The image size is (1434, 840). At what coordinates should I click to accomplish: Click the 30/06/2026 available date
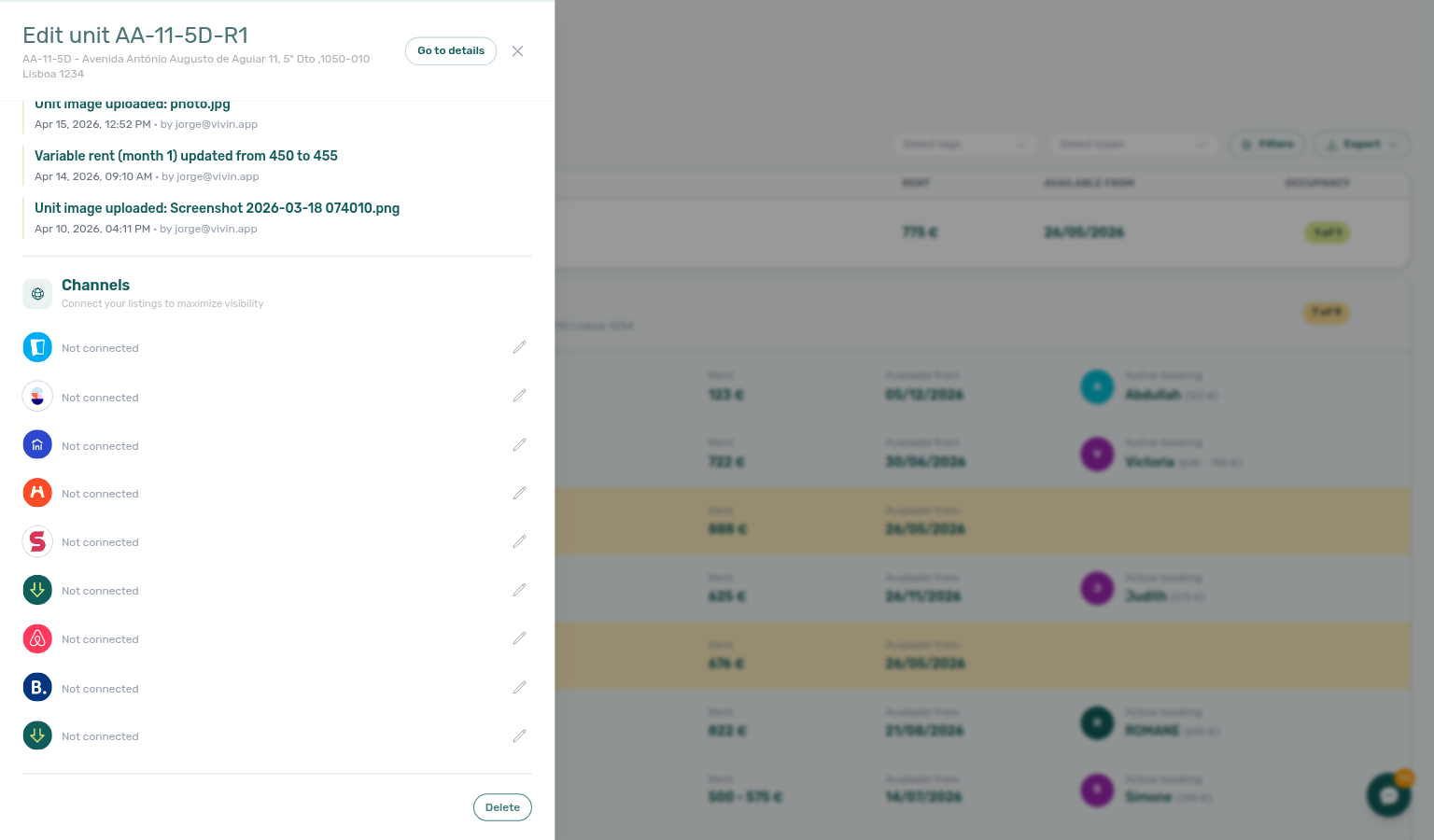(x=925, y=462)
